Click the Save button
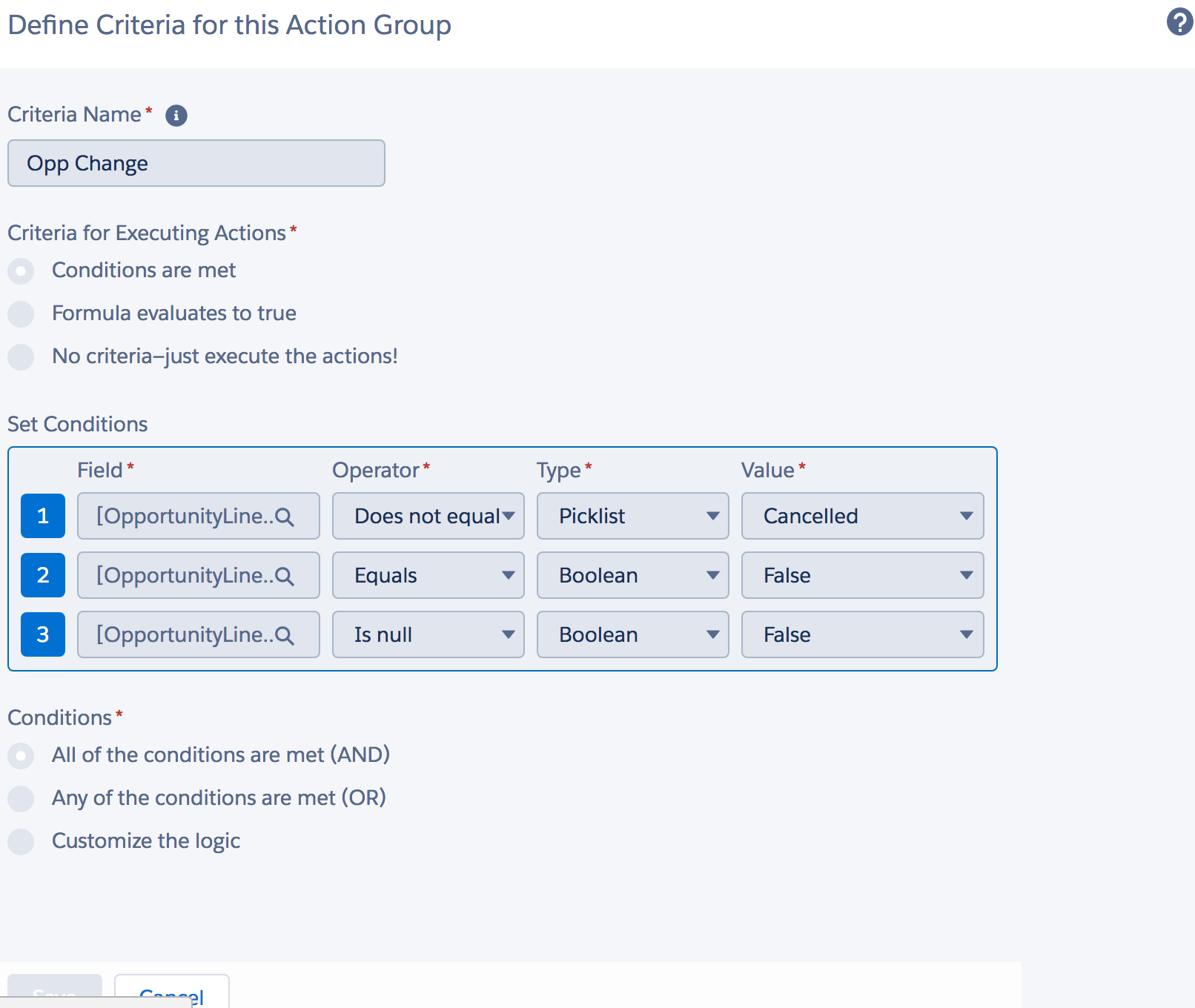The width and height of the screenshot is (1195, 1008). [x=55, y=993]
